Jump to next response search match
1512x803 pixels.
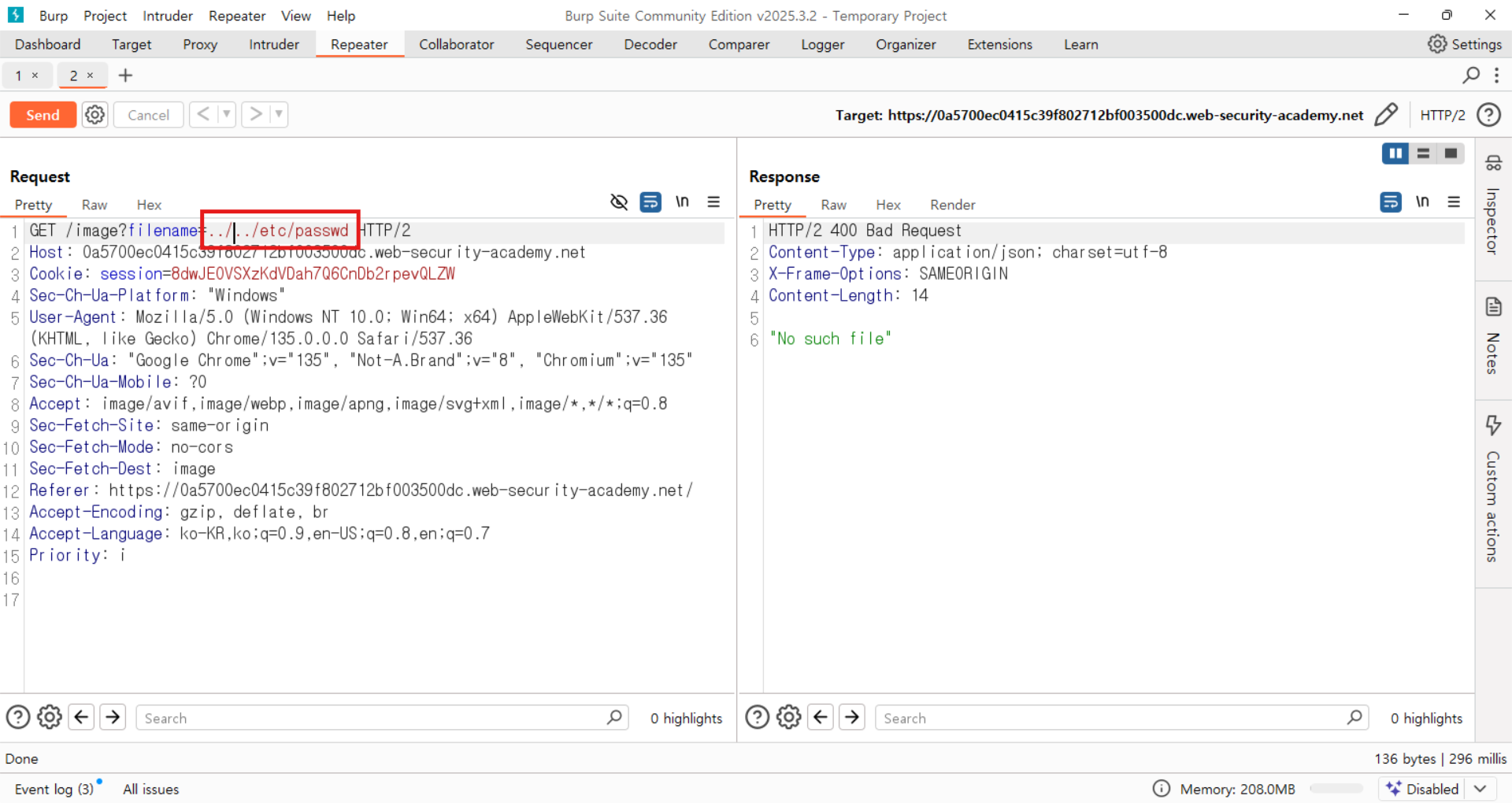852,717
